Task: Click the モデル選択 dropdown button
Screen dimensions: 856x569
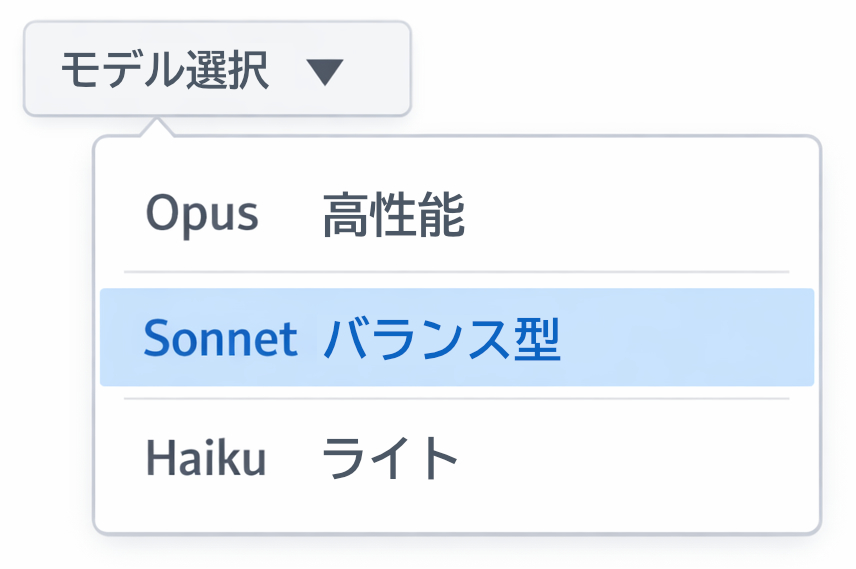Action: (216, 70)
